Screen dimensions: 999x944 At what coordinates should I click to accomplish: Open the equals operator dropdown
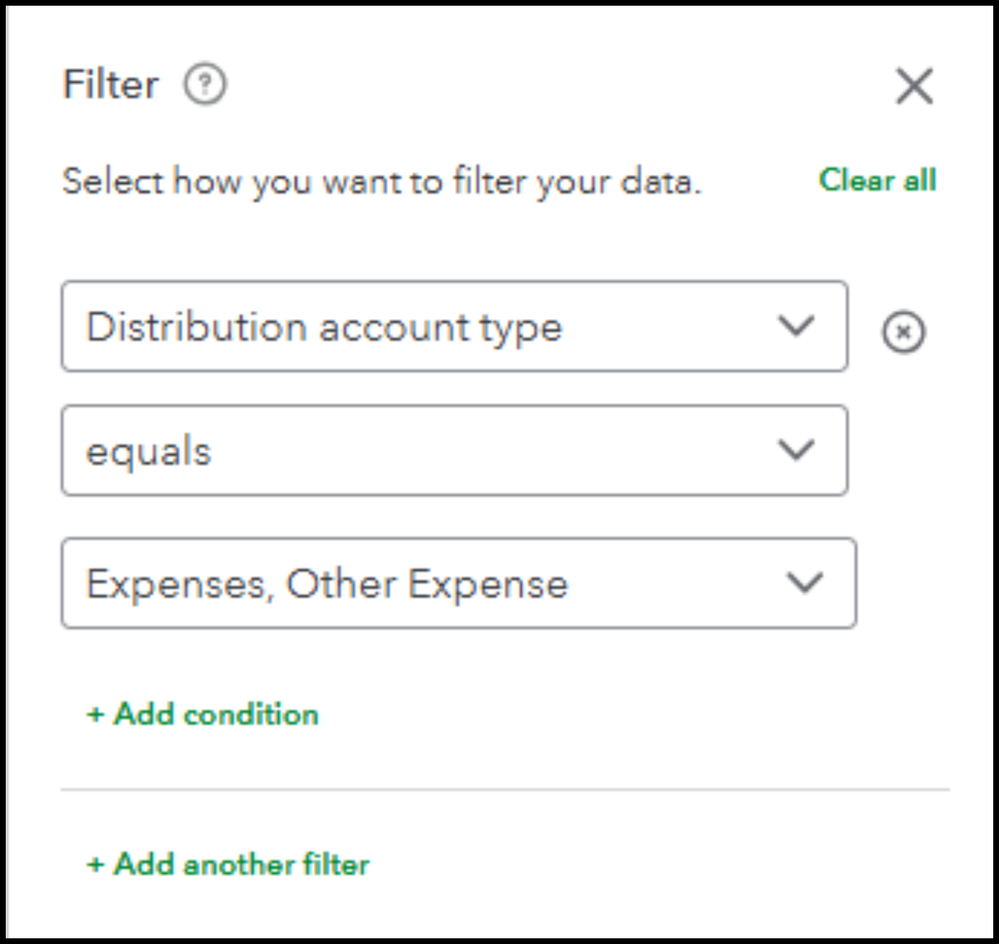pos(454,451)
